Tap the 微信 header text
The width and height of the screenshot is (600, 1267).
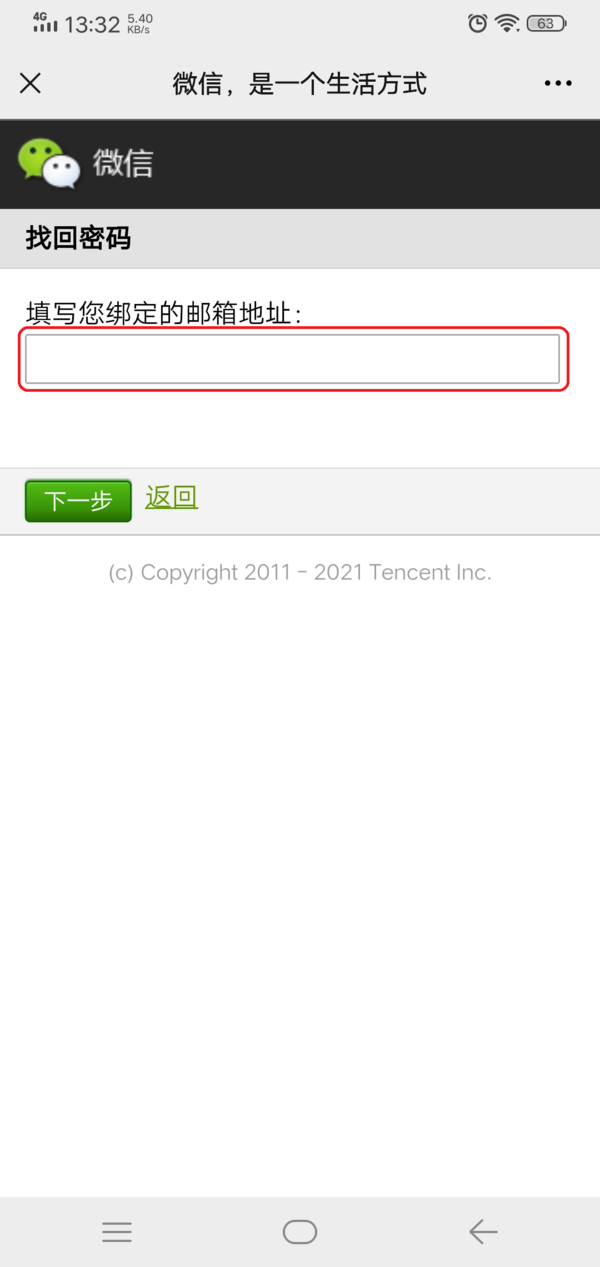[123, 163]
